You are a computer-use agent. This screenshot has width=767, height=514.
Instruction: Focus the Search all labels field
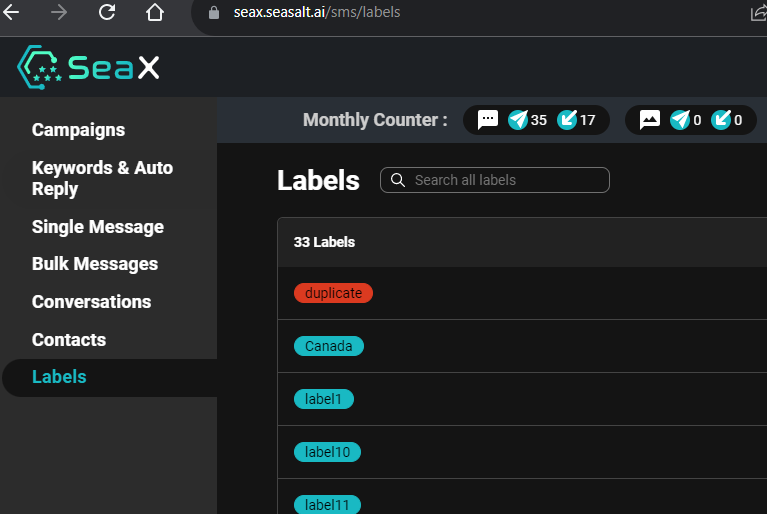[x=495, y=180]
